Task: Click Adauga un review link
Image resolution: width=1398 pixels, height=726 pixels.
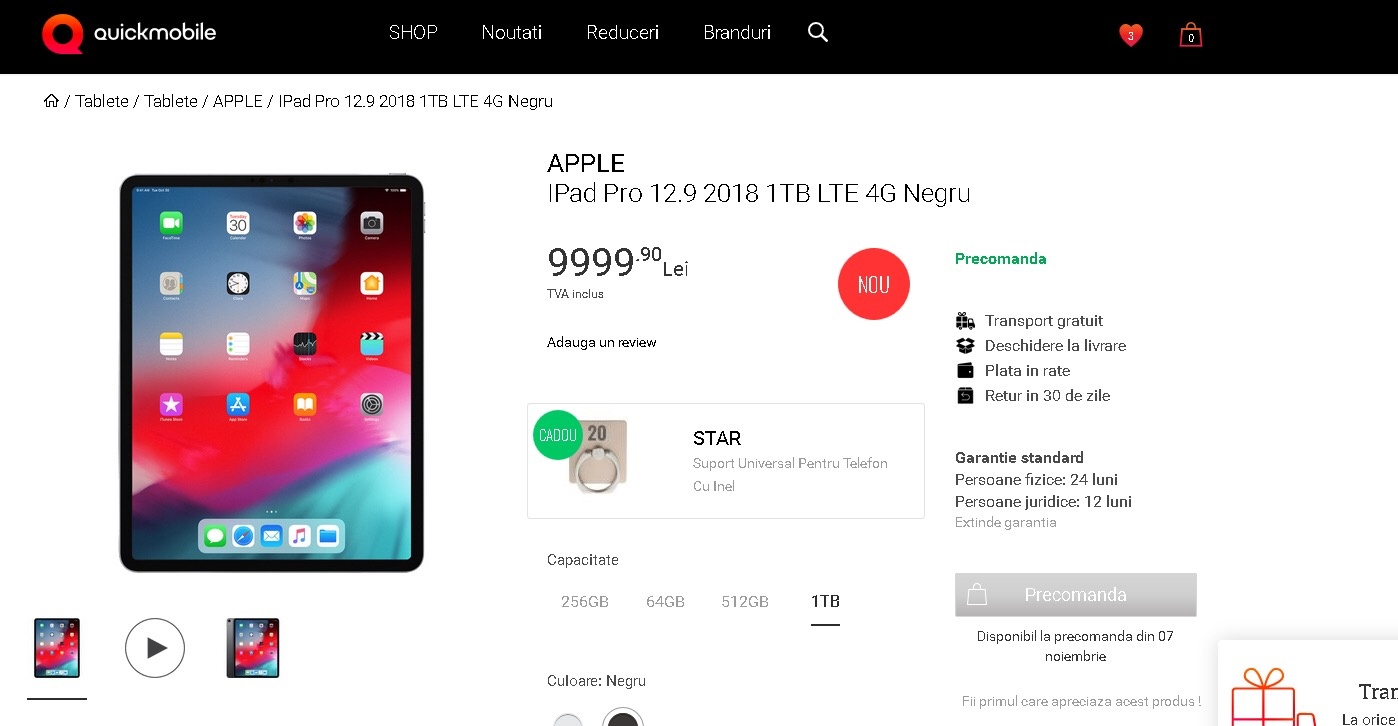Action: tap(601, 342)
